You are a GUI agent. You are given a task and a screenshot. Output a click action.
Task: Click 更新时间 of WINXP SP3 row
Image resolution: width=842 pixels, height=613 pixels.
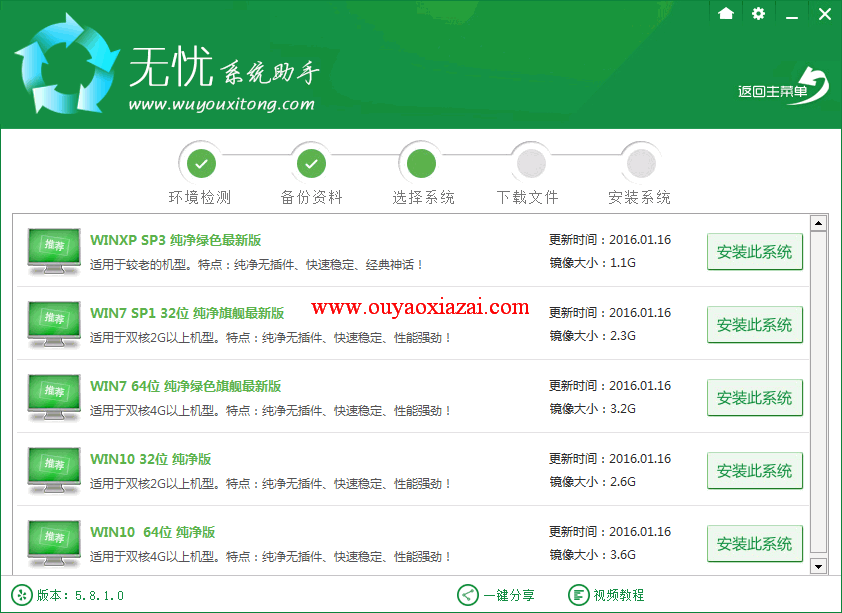pyautogui.click(x=610, y=239)
